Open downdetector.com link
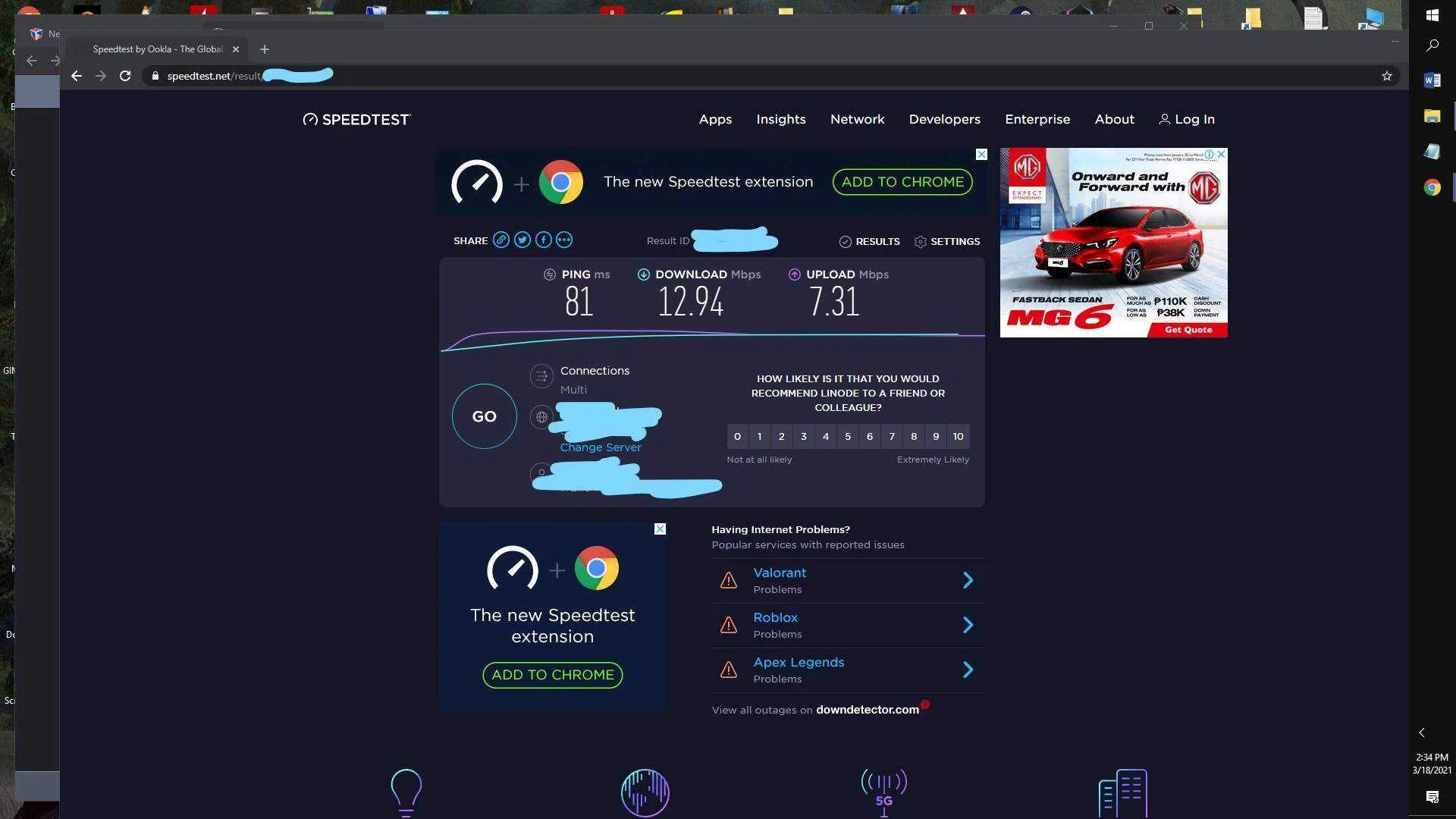The height and width of the screenshot is (819, 1456). (x=868, y=710)
